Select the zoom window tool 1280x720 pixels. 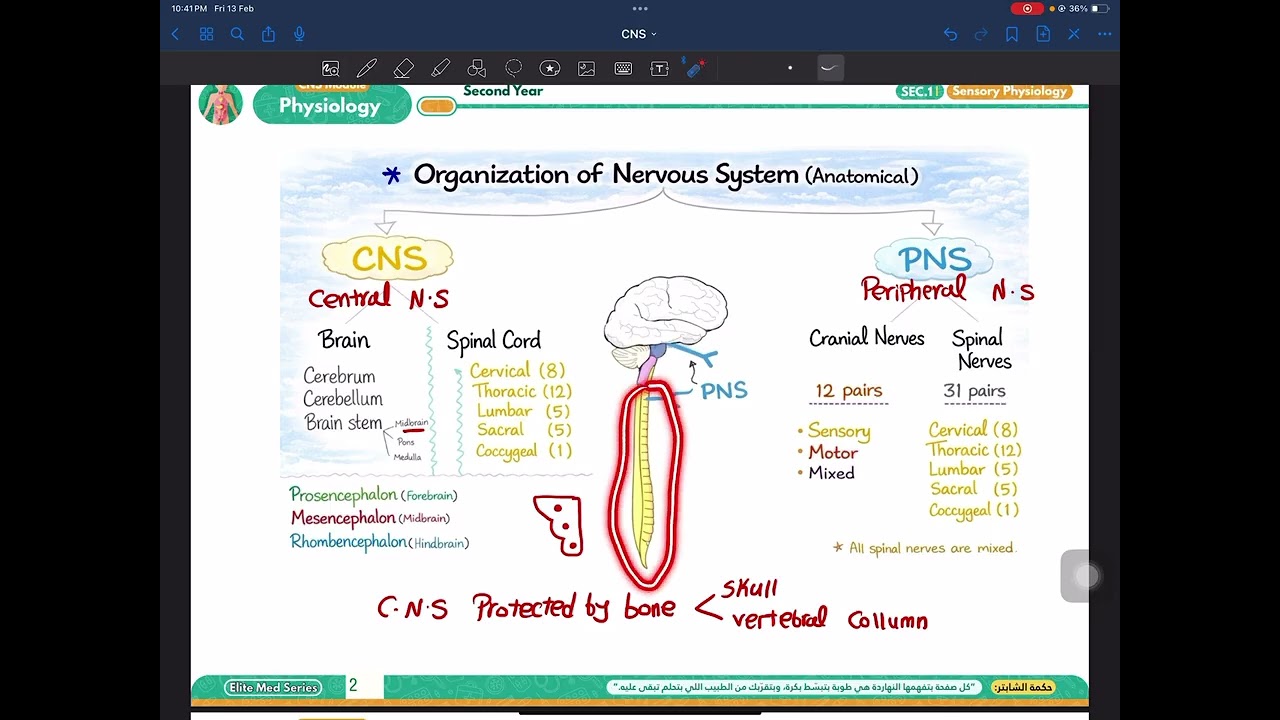(x=330, y=69)
